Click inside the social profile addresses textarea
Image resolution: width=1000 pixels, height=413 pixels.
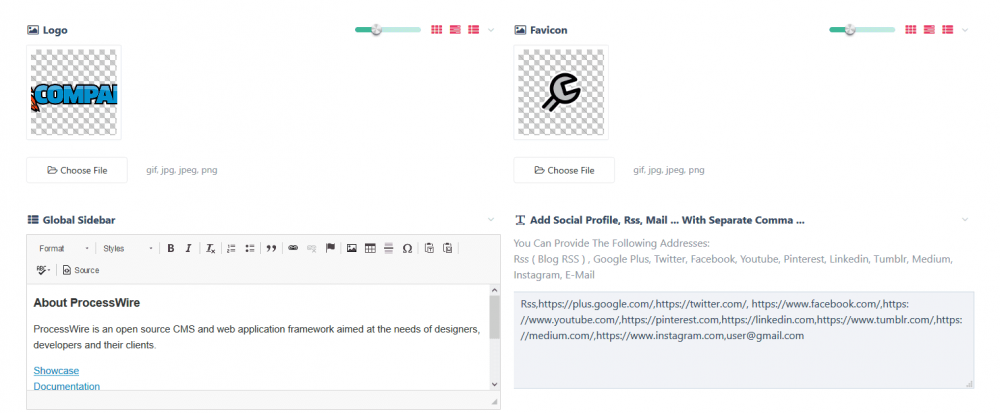tap(744, 340)
